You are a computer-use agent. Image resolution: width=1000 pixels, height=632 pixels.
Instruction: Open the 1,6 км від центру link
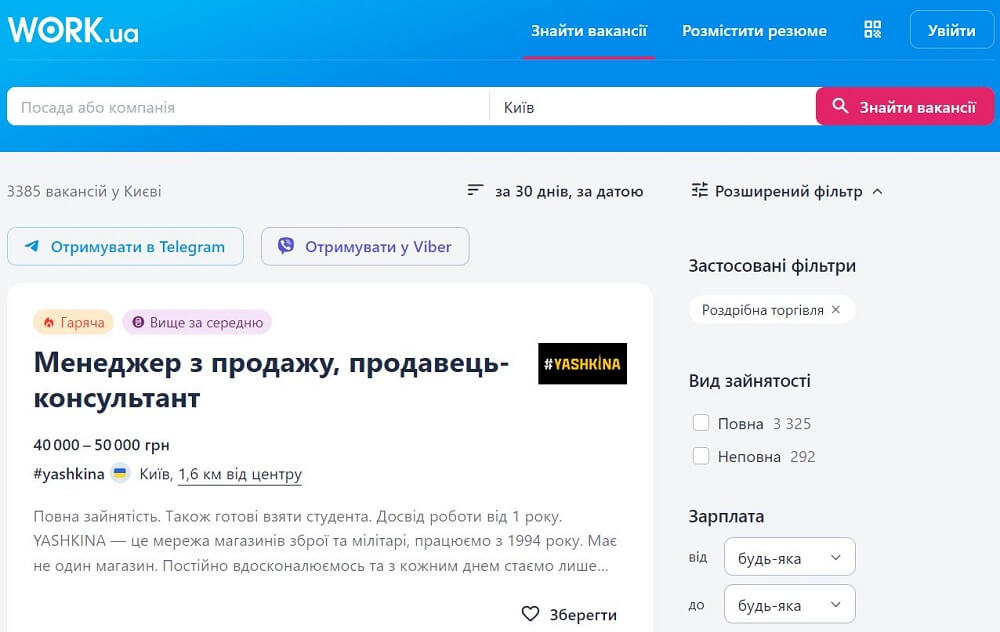point(238,474)
